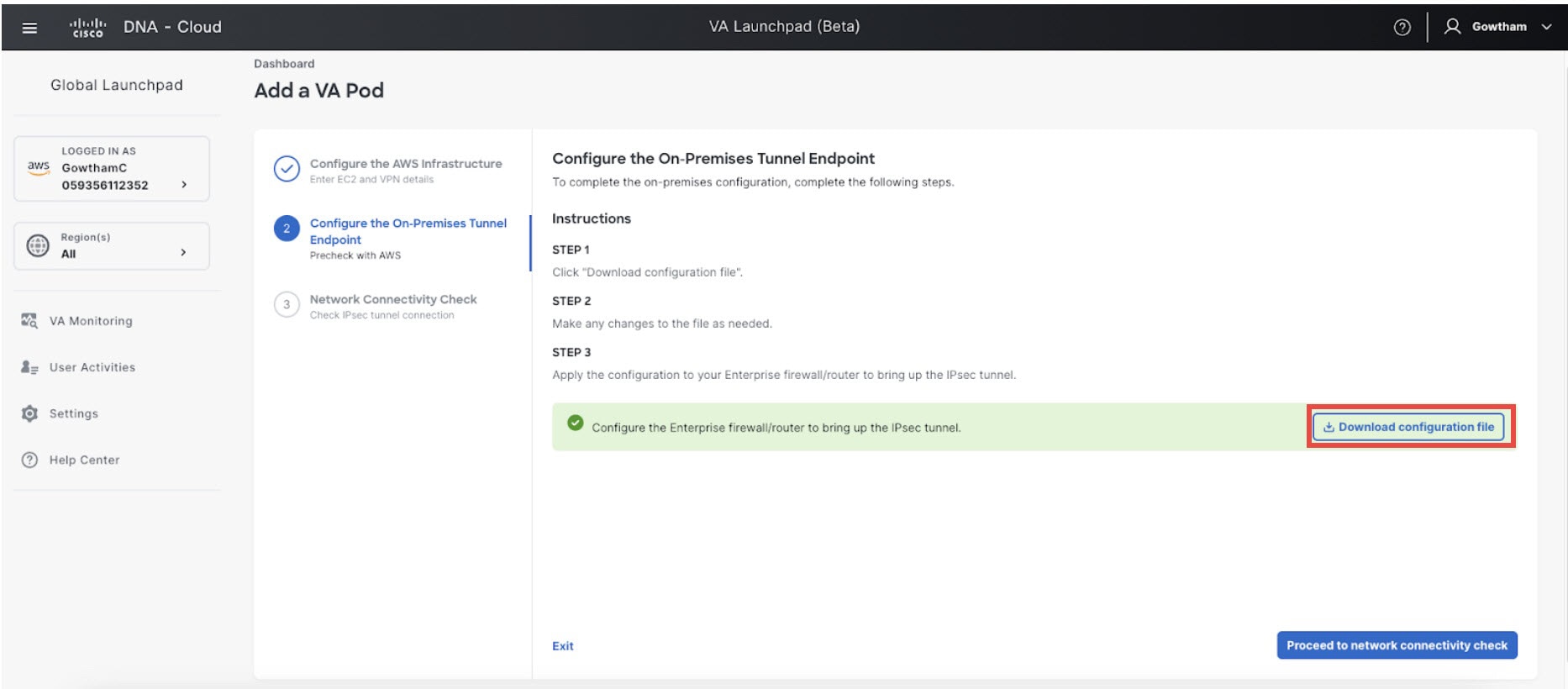The height and width of the screenshot is (689, 1568).
Task: Click step 2 number circle
Action: click(287, 229)
